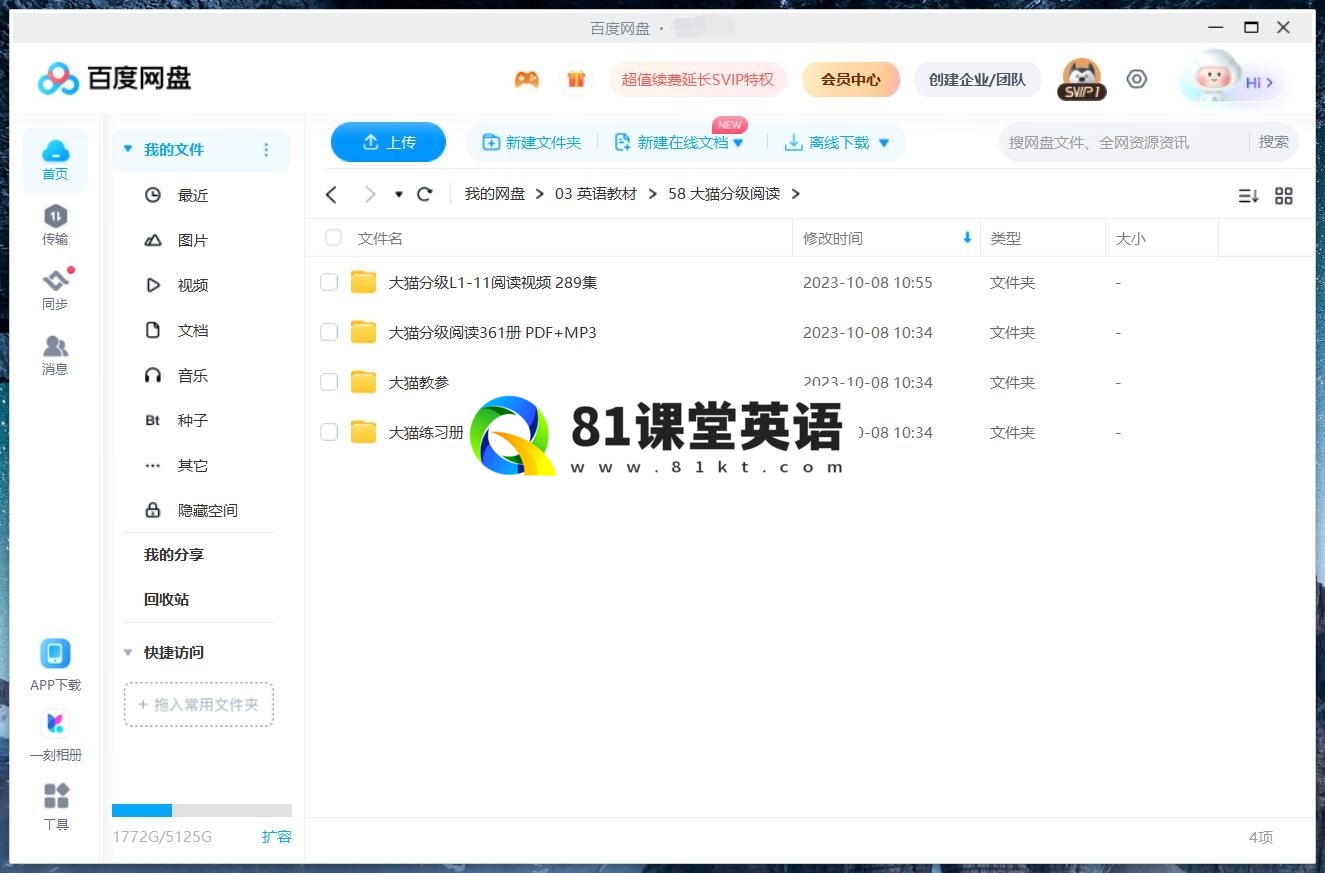Viewport: 1325px width, 873px height.
Task: Check the box for 大猫教参
Action: pos(329,382)
